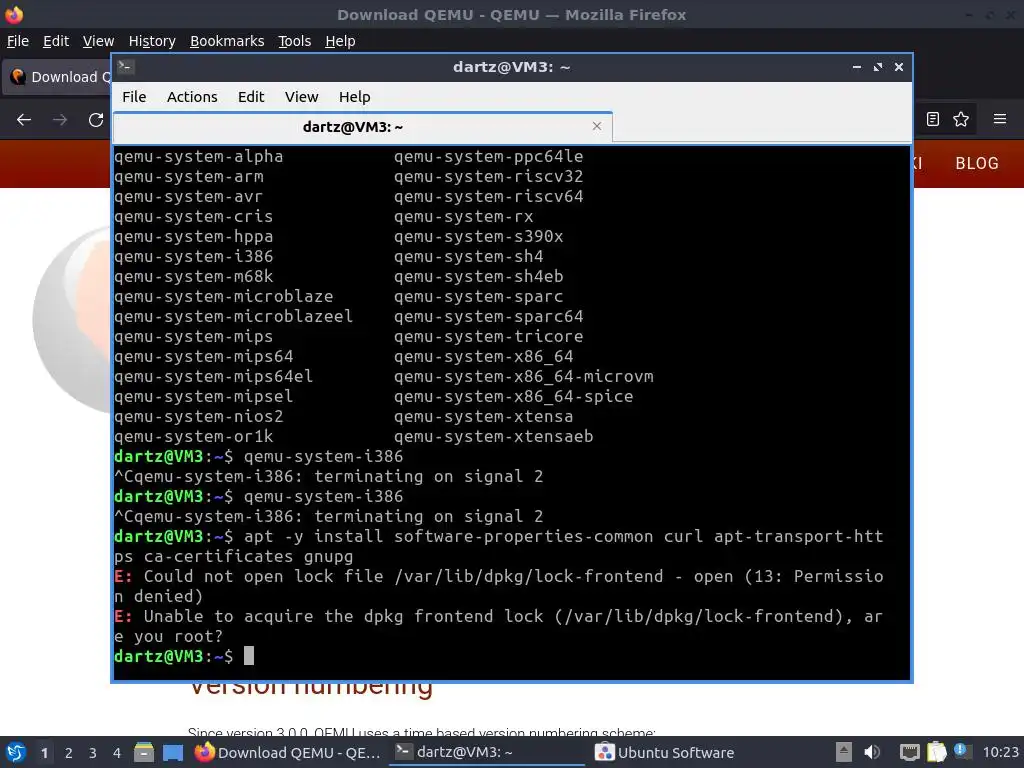Reload the page in Firefox
Screen dimensions: 1024x768
point(96,120)
